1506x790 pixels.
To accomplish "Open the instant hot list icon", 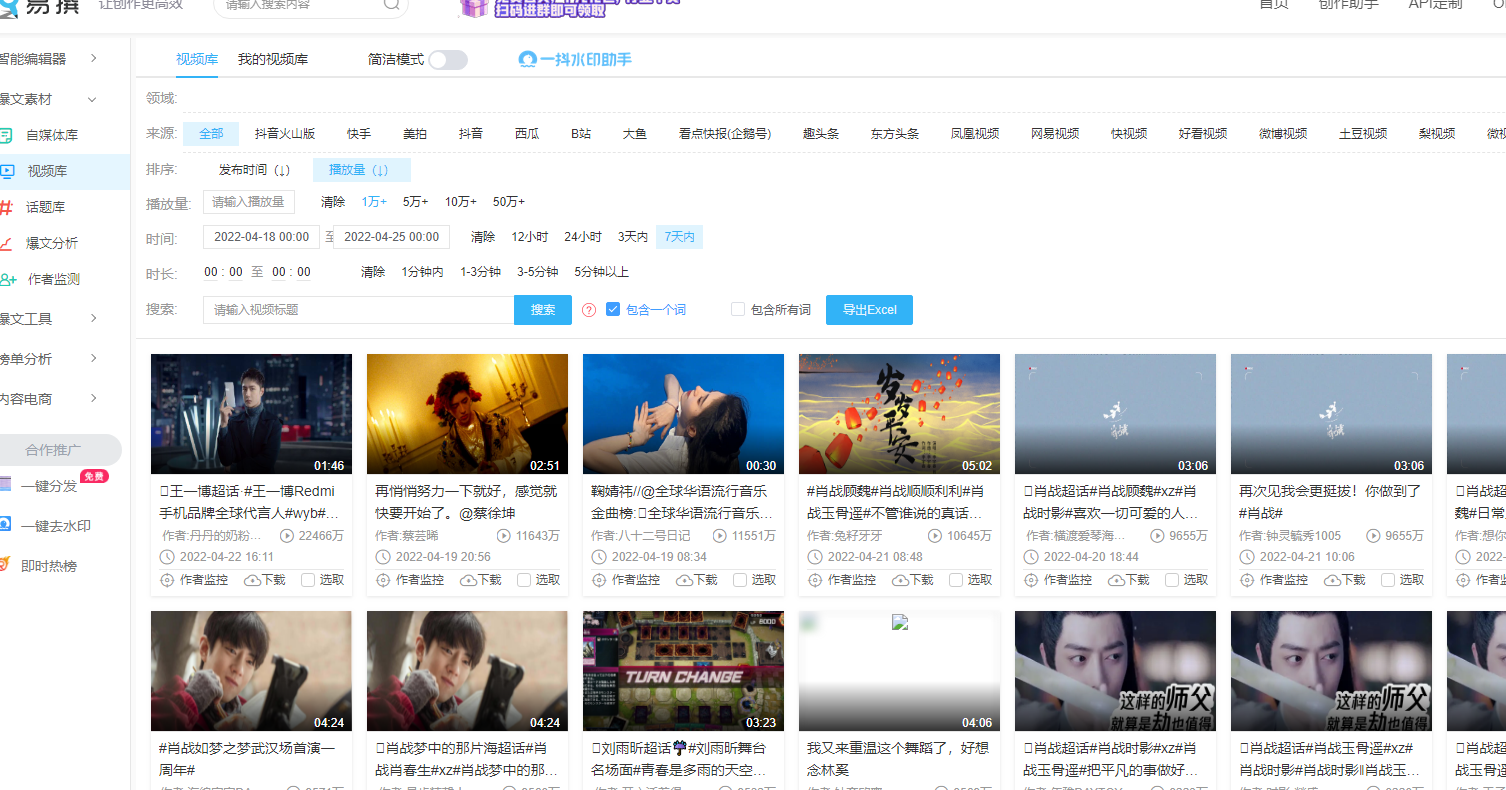I will pos(5,565).
